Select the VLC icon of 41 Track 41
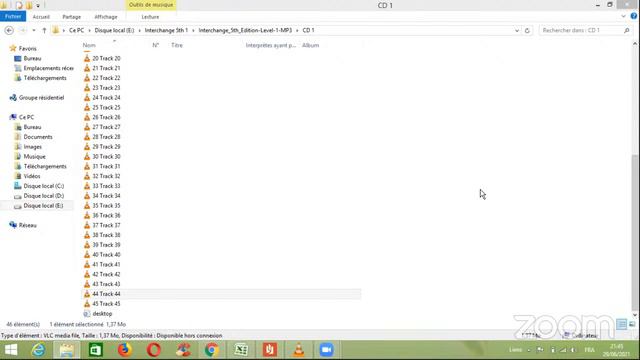640x360 pixels. pyautogui.click(x=87, y=264)
